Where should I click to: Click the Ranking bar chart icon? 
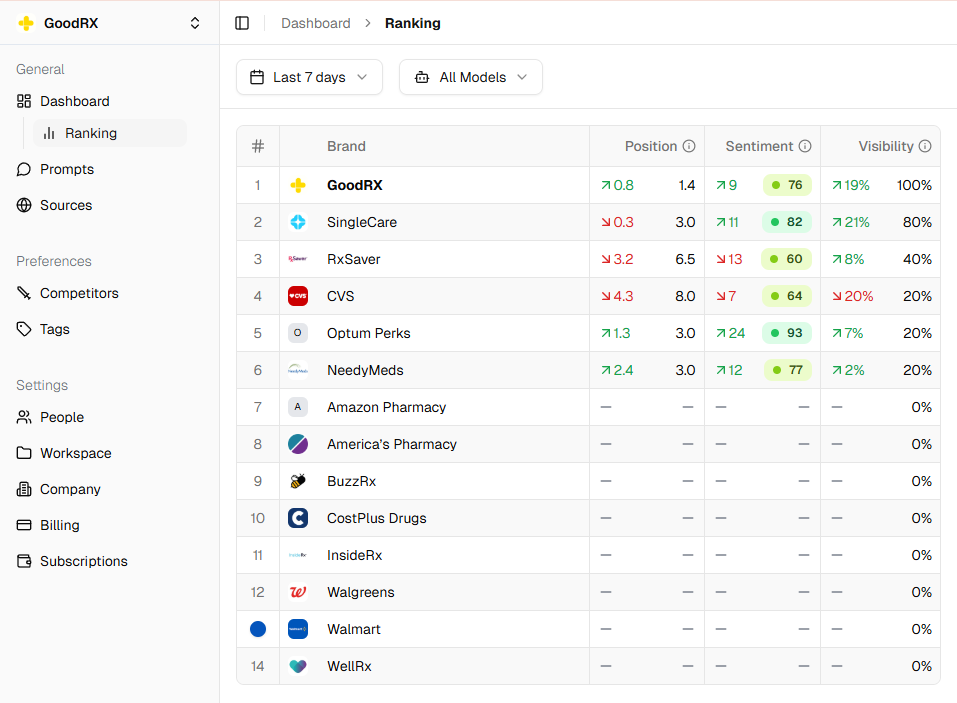coord(49,133)
